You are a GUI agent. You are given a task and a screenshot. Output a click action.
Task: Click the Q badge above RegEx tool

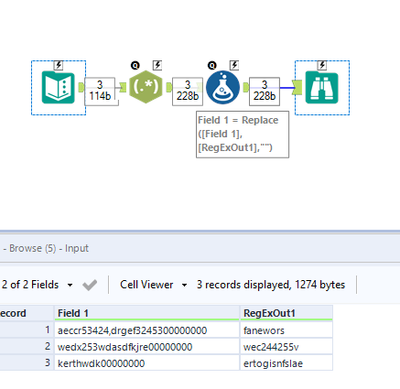point(135,65)
